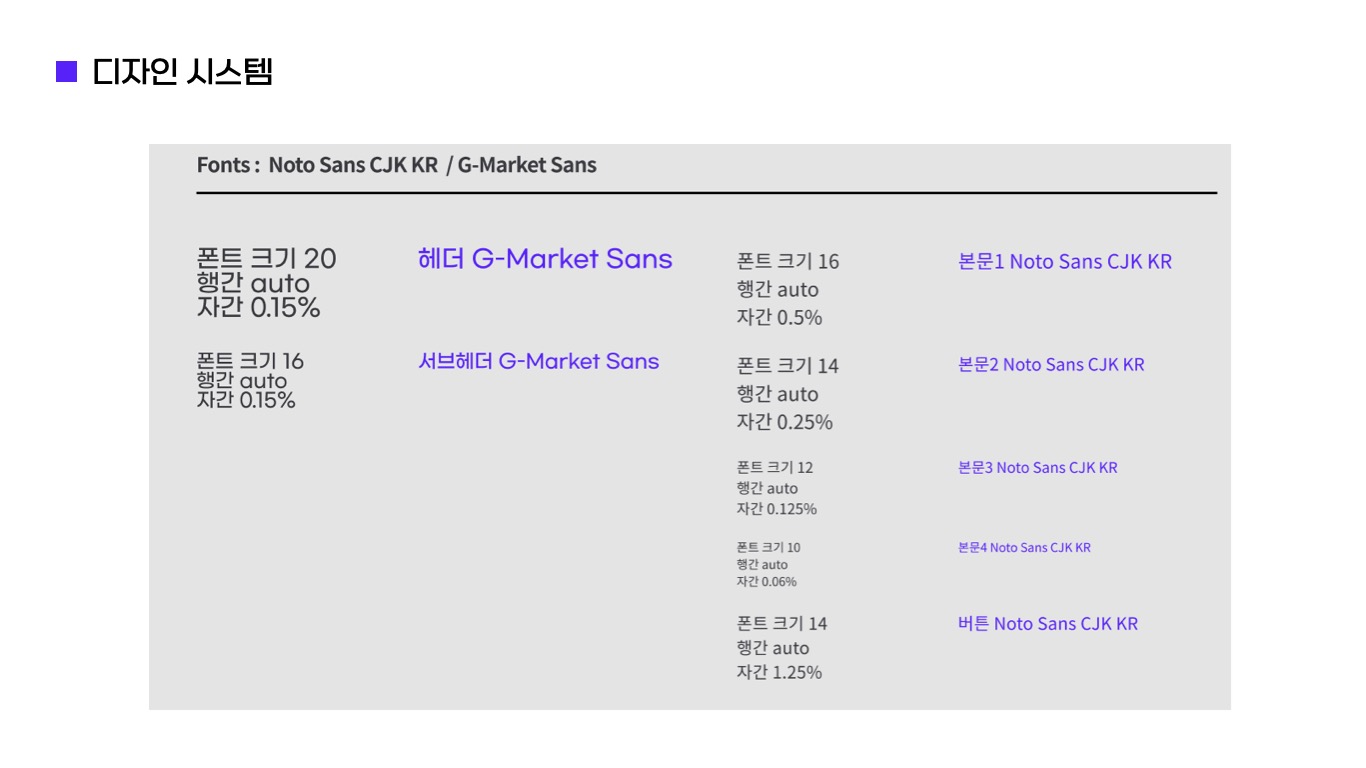
Task: Select the 자간 0.5% spacing value
Action: [779, 318]
